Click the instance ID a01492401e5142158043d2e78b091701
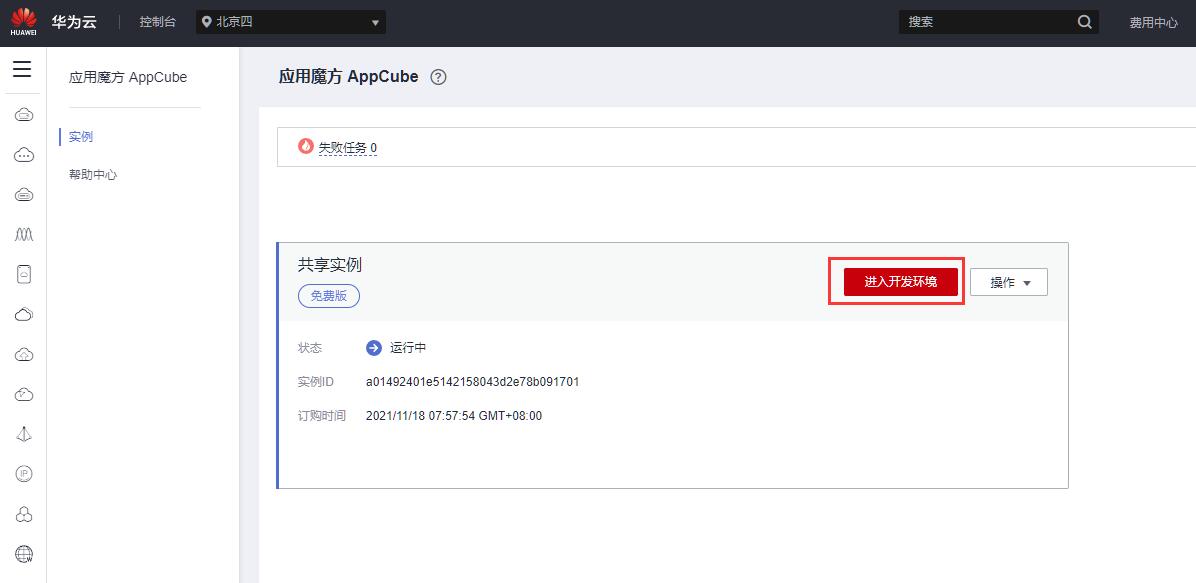Image resolution: width=1196 pixels, height=583 pixels. point(472,382)
